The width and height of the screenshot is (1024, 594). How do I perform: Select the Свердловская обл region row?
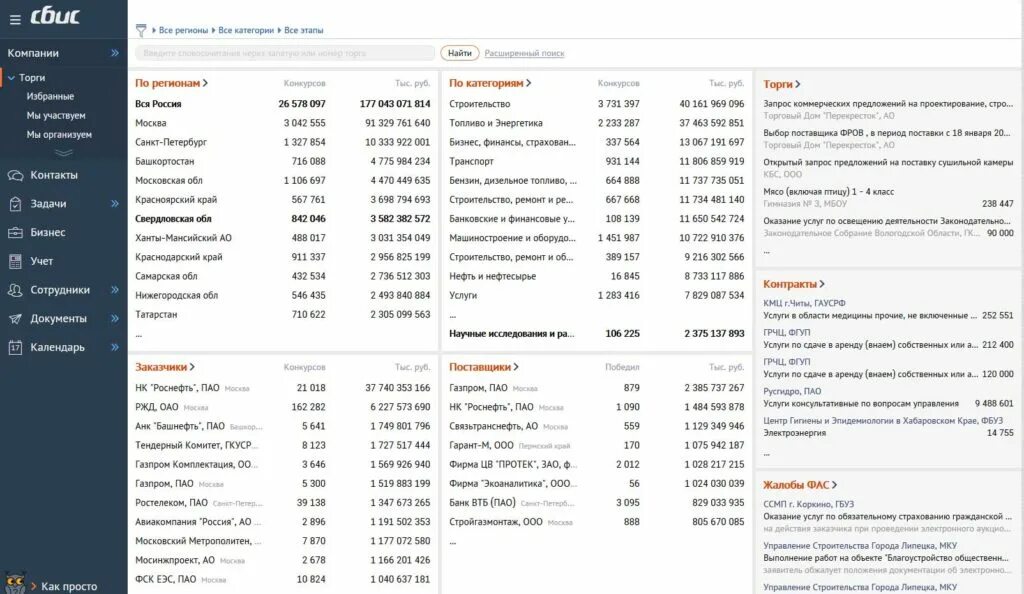tap(283, 219)
